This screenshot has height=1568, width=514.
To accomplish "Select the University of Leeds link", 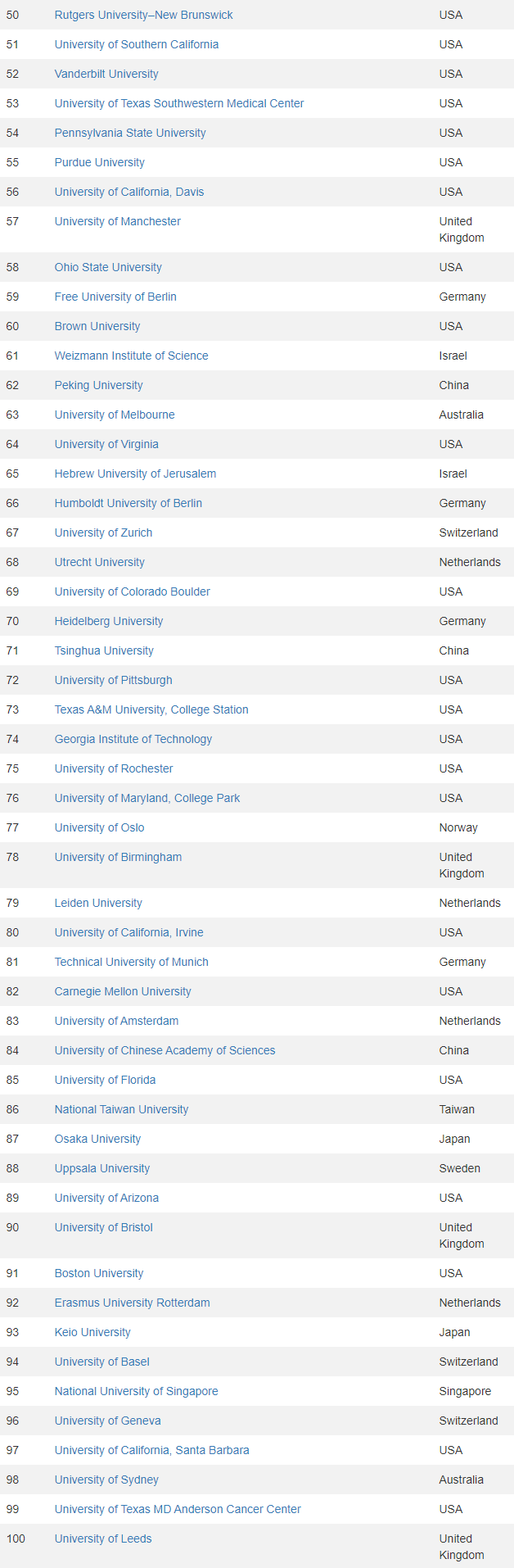I will [103, 1539].
